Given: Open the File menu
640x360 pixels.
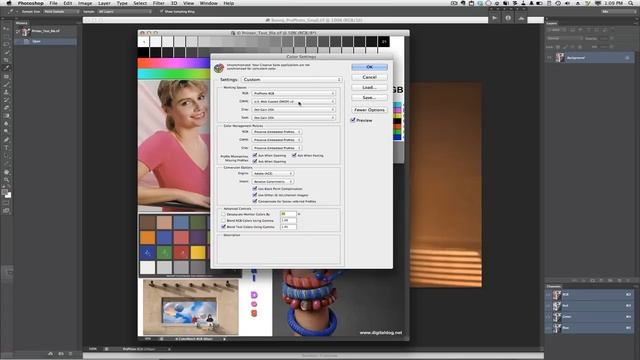Looking at the screenshot, I should tap(53, 3).
